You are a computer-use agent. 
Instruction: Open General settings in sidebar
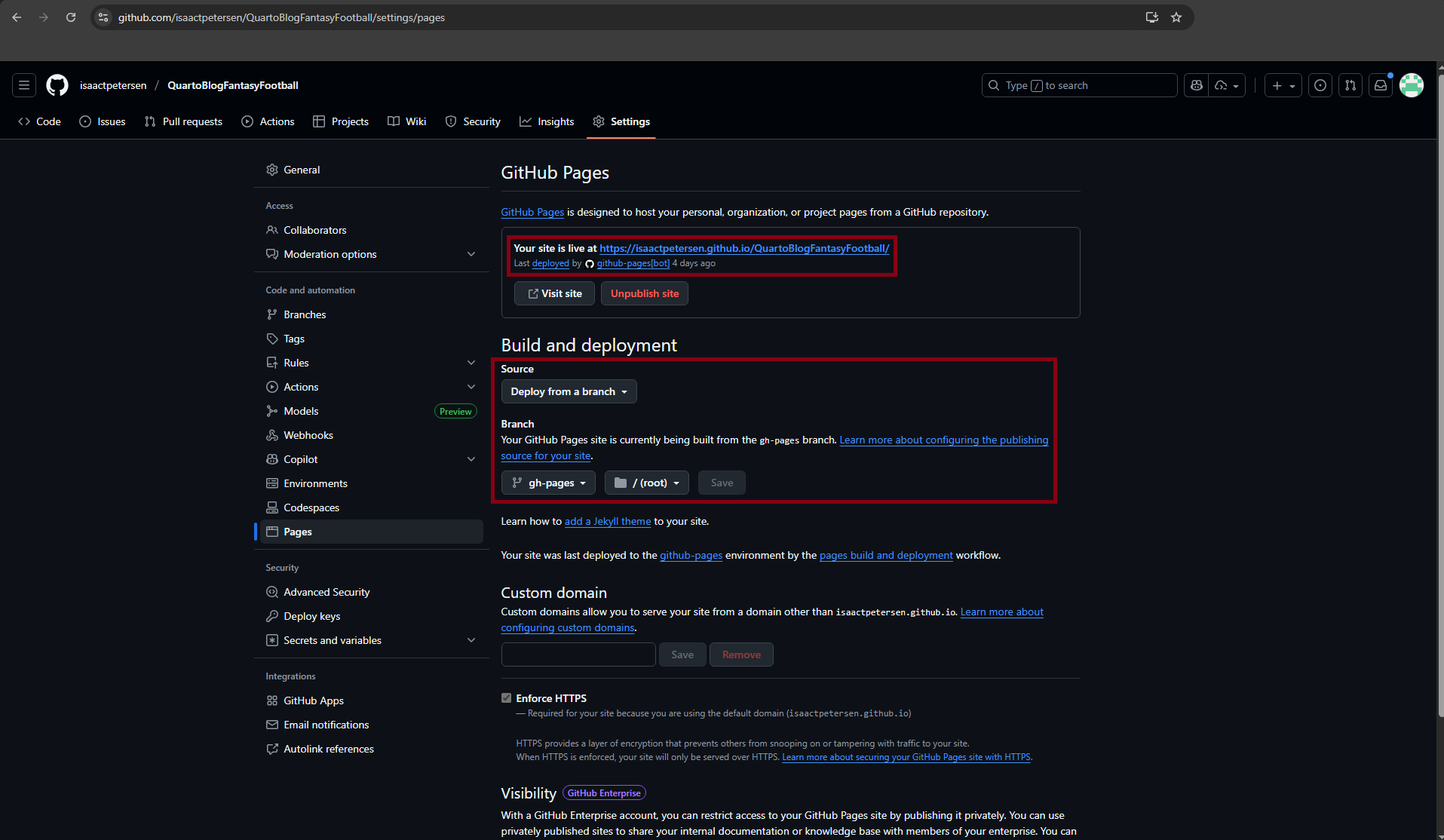pos(371,170)
